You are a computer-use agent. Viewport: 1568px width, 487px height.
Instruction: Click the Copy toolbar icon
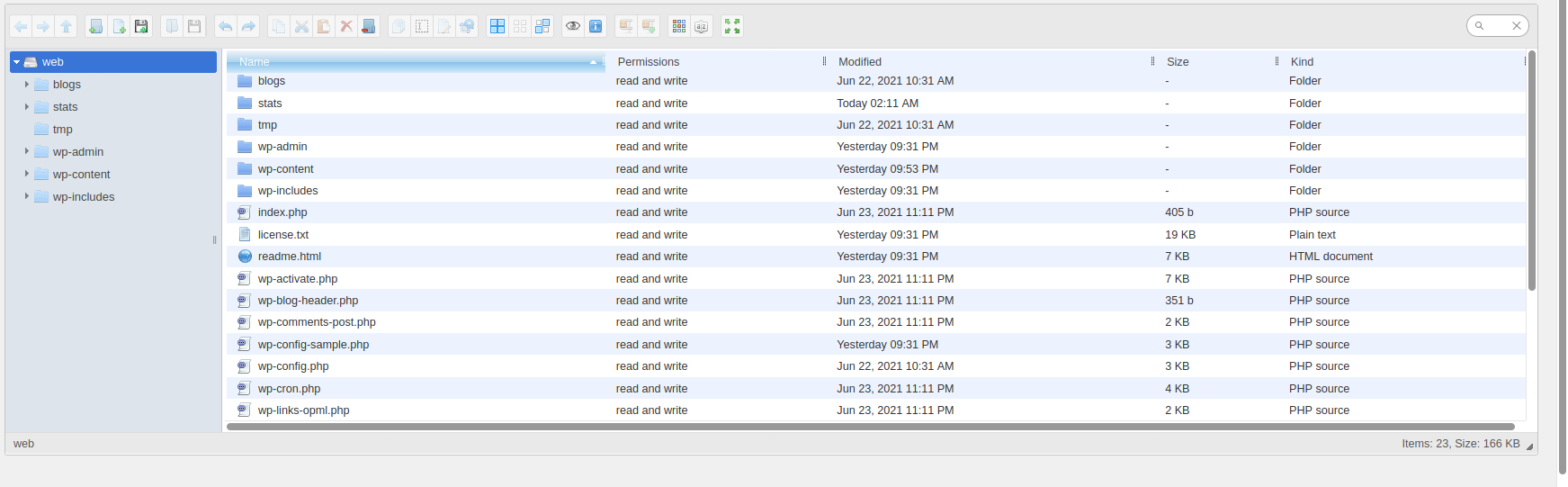279,26
